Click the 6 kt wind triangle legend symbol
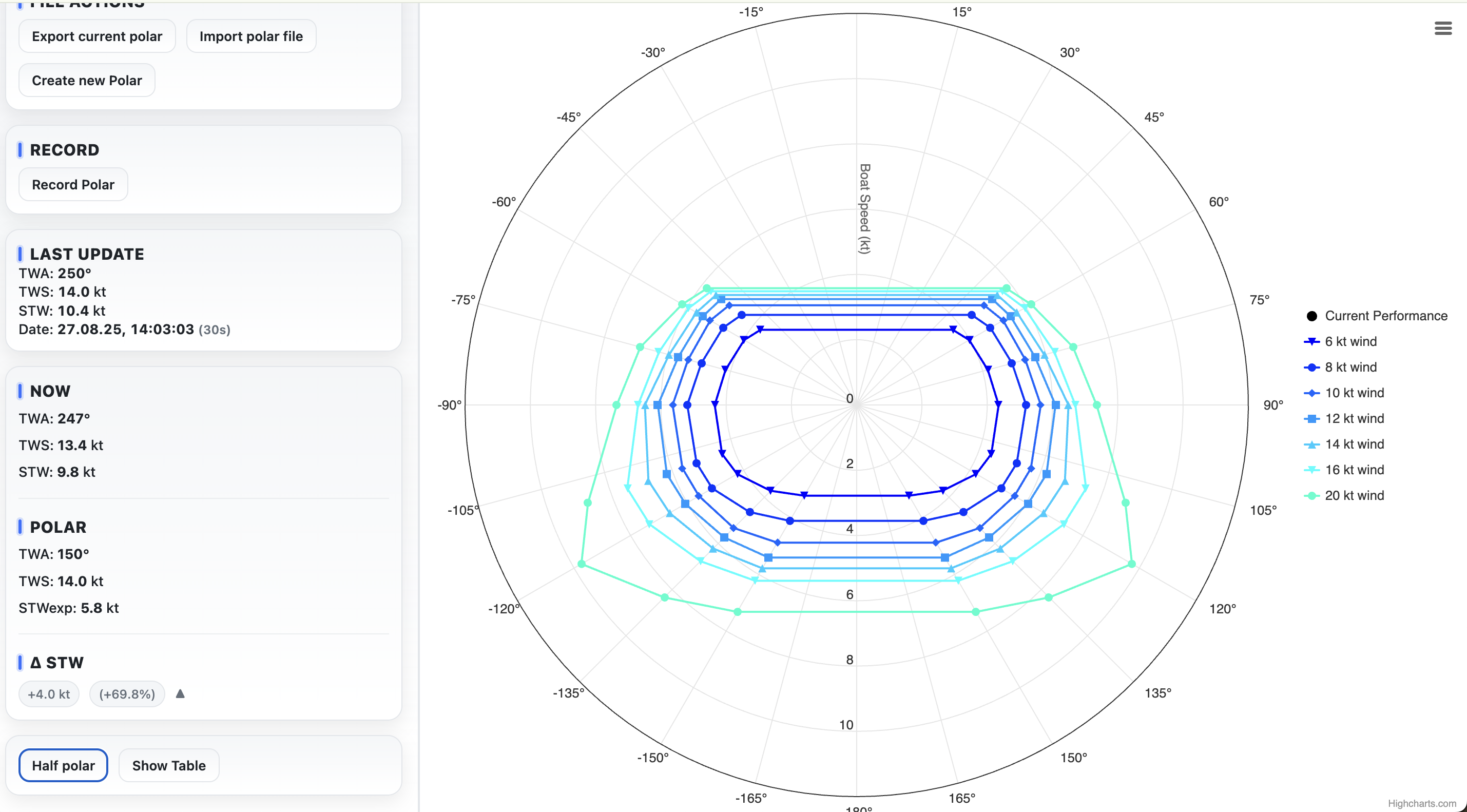The image size is (1467, 812). [x=1311, y=342]
